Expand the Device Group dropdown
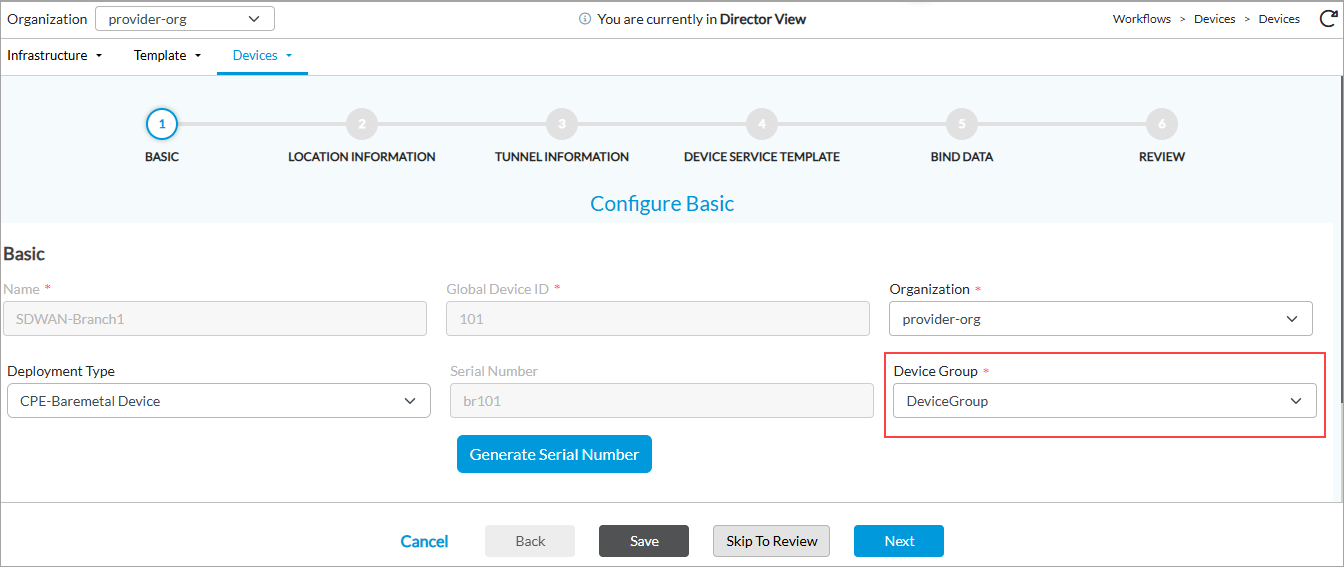This screenshot has width=1344, height=567. pos(1104,401)
